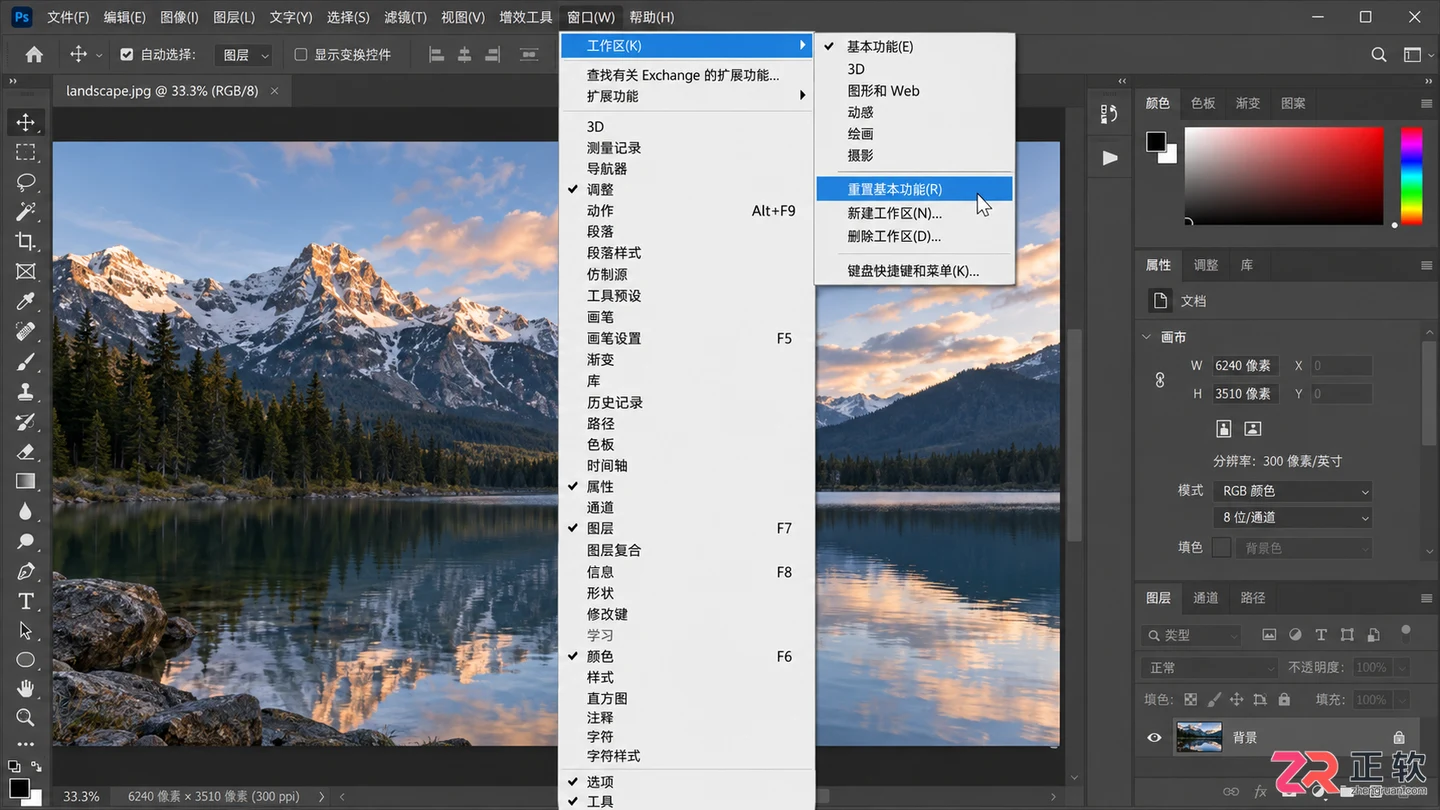This screenshot has height=810, width=1440.
Task: Select the Lasso tool
Action: 26,182
